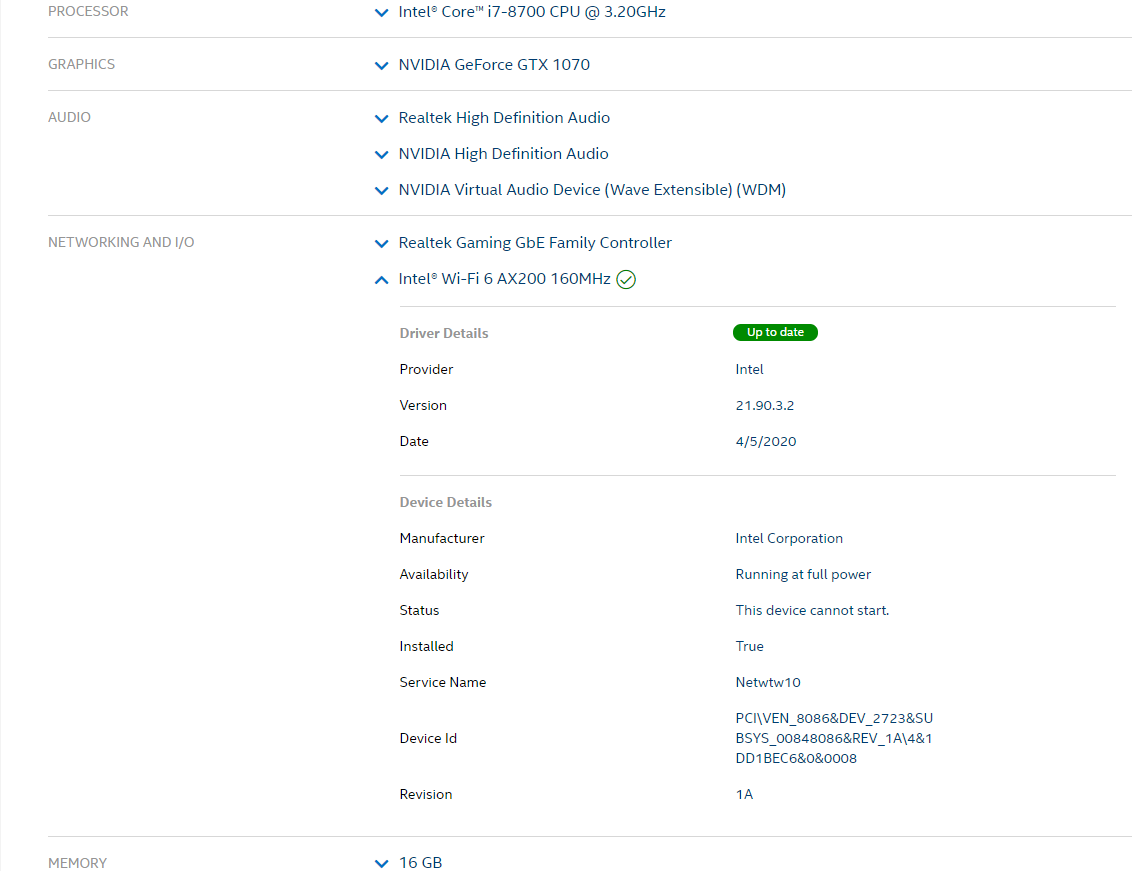Select manufacturer value Intel Corporation
Viewport: 1136px width, 871px height.
tap(789, 538)
